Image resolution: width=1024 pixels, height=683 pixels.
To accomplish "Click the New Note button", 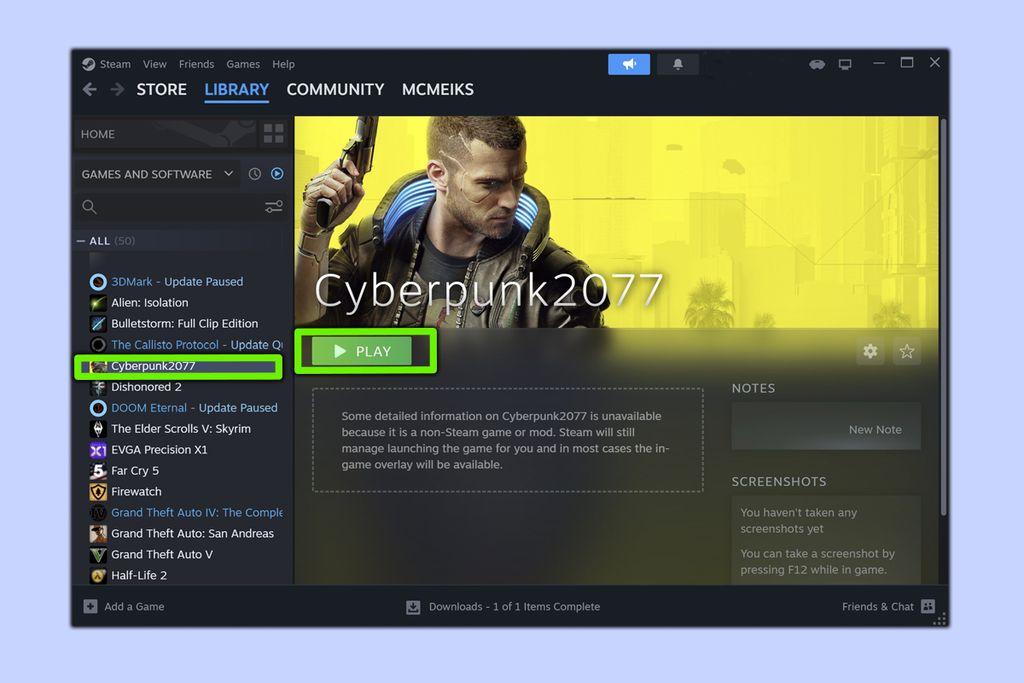I will coord(874,428).
